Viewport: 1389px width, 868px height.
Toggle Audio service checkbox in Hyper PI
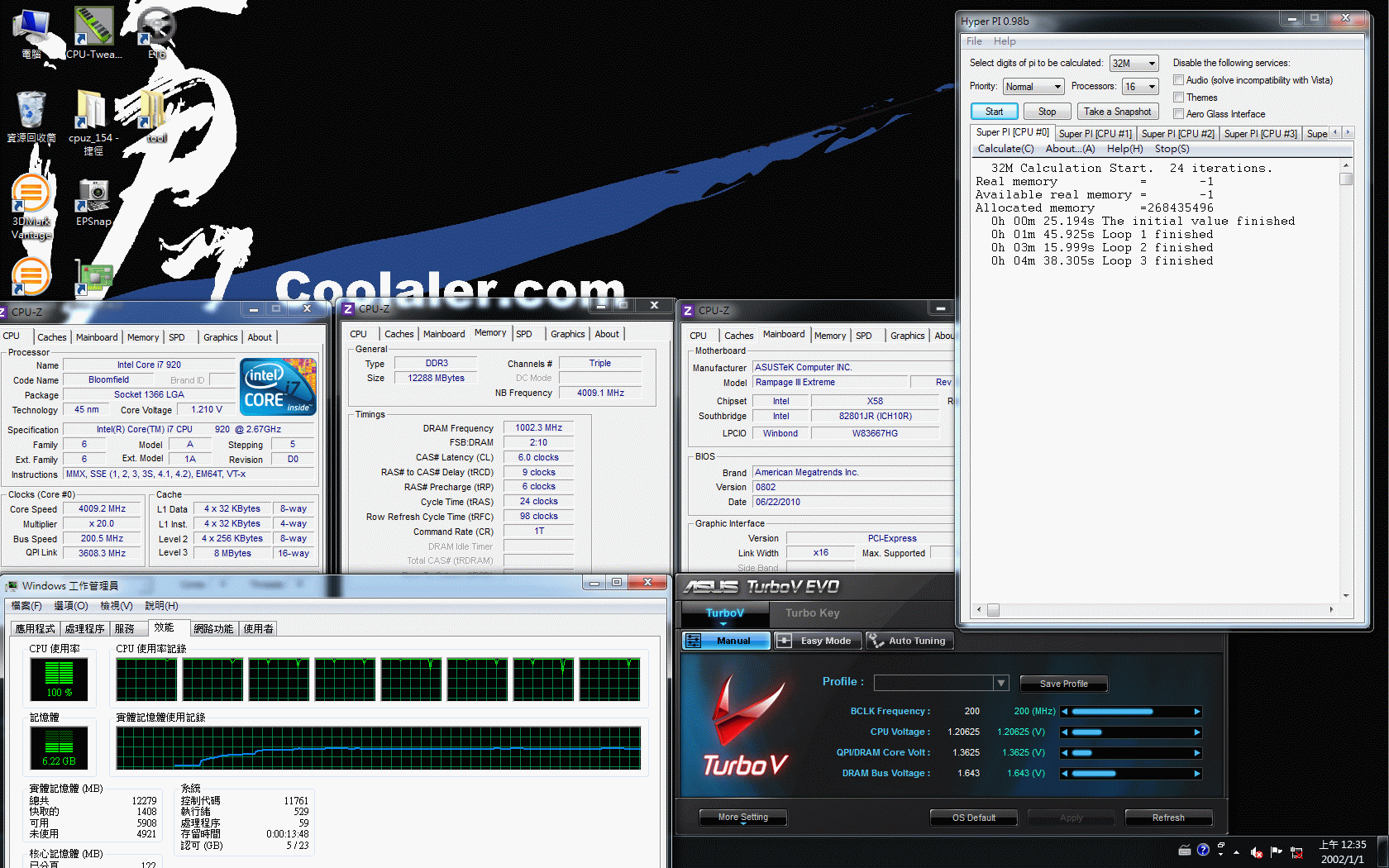(1179, 80)
